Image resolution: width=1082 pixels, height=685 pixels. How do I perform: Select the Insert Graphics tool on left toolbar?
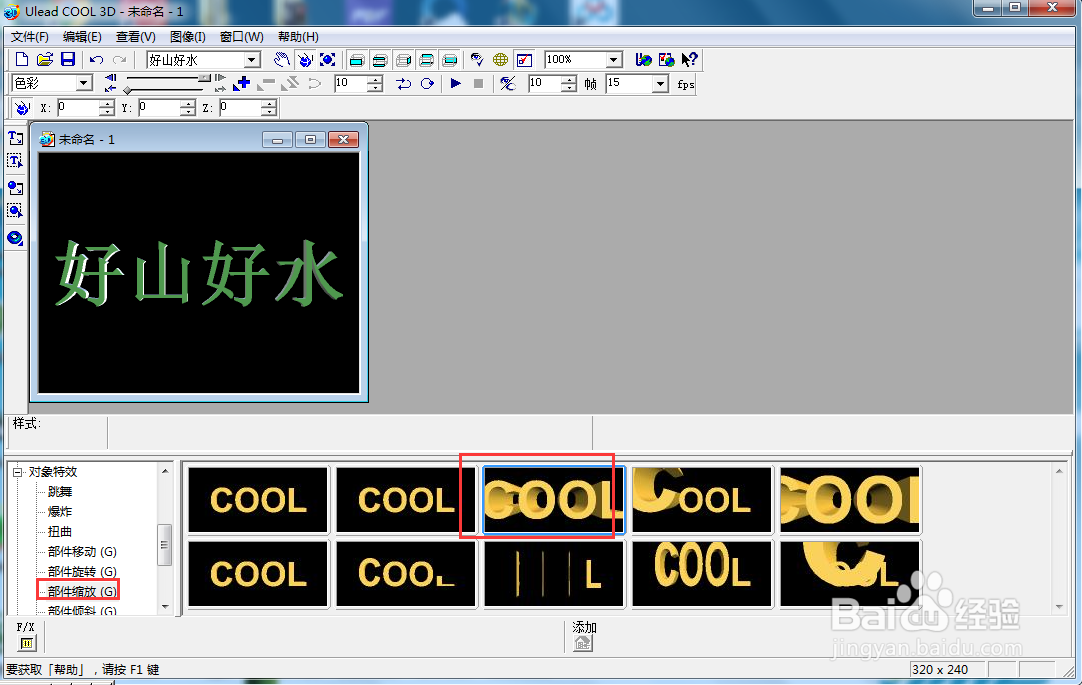point(15,188)
